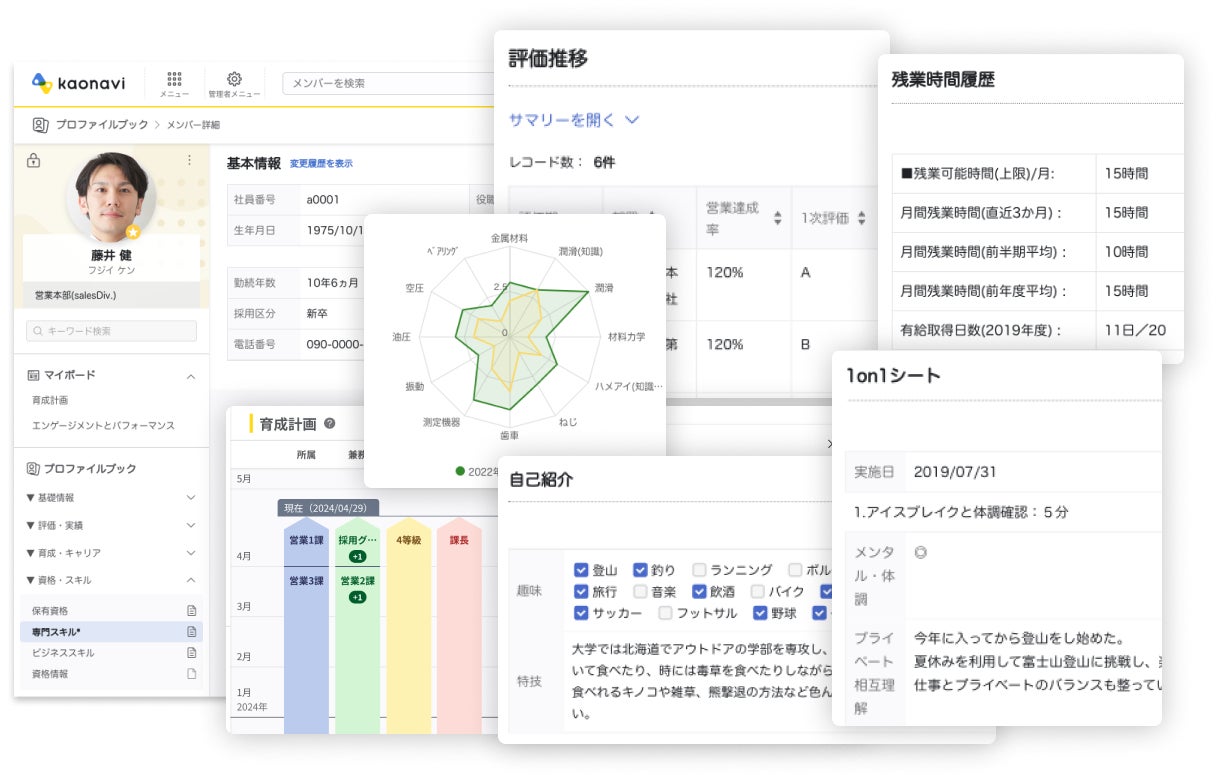Viewport: 1216px width, 778px height.
Task: Click the +1 badge under 営業2課
Action: (x=357, y=597)
